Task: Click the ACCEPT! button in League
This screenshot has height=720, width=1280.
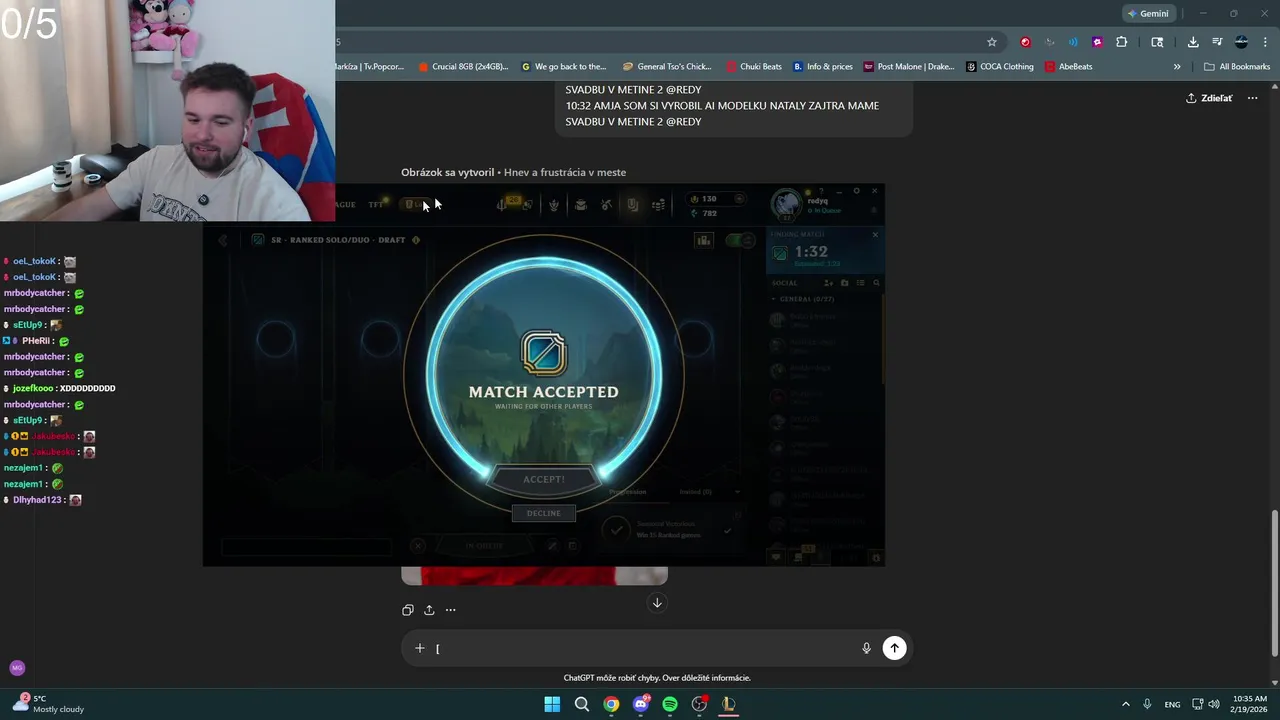Action: click(544, 479)
